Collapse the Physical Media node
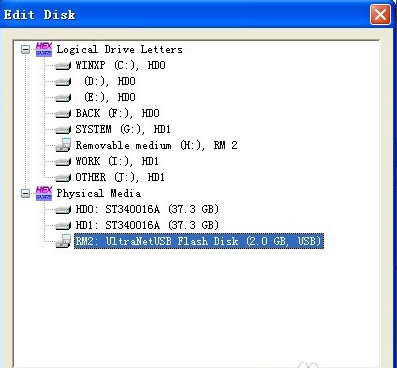The width and height of the screenshot is (397, 368). click(26, 194)
